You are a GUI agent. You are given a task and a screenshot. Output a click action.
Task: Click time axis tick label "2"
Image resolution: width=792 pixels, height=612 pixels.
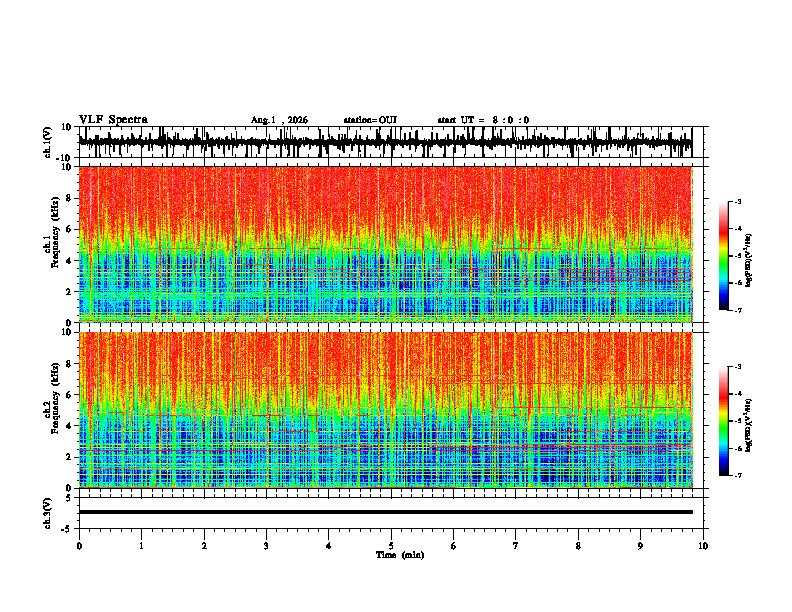[204, 546]
